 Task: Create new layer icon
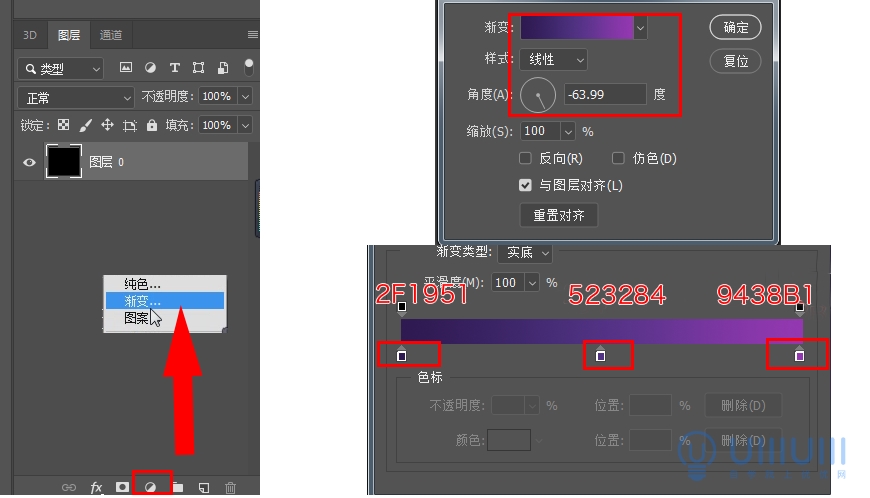pos(204,487)
